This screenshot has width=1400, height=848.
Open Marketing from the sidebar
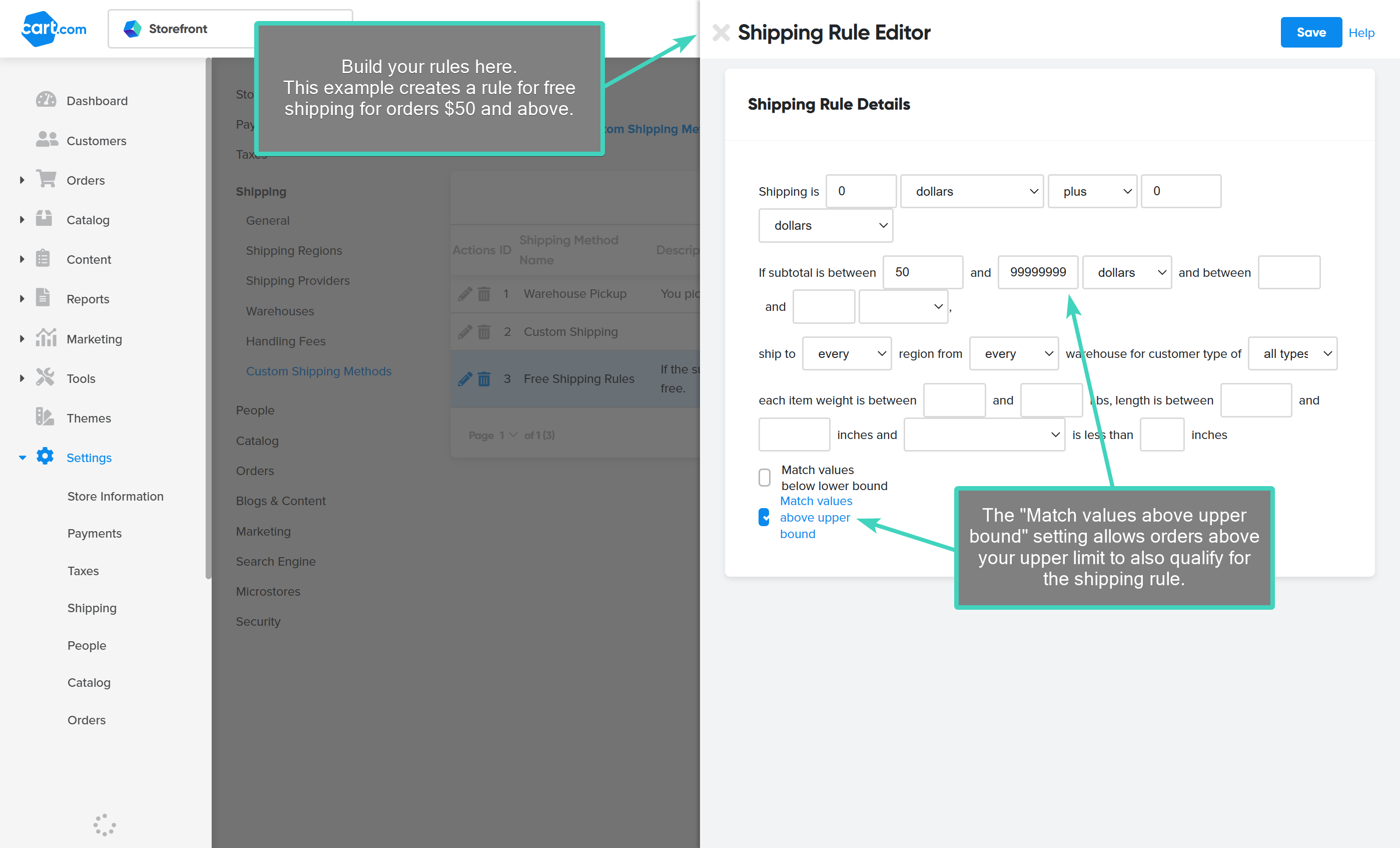95,338
